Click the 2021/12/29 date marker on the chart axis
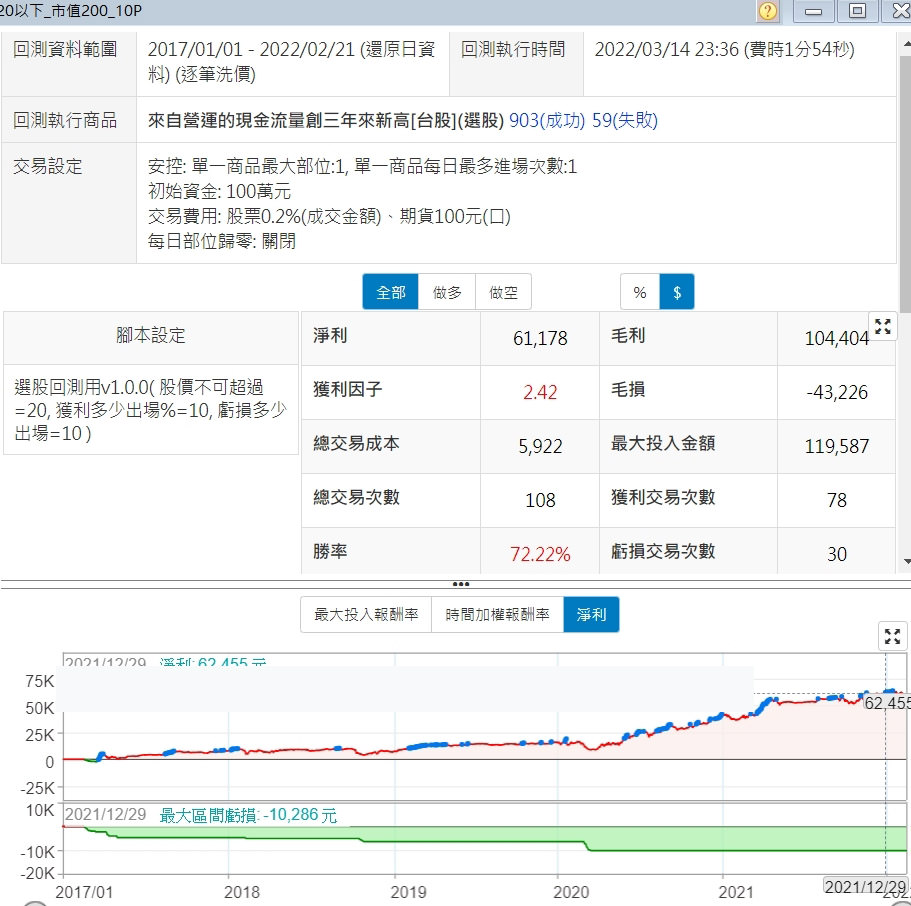Image resolution: width=911 pixels, height=906 pixels. (x=865, y=887)
